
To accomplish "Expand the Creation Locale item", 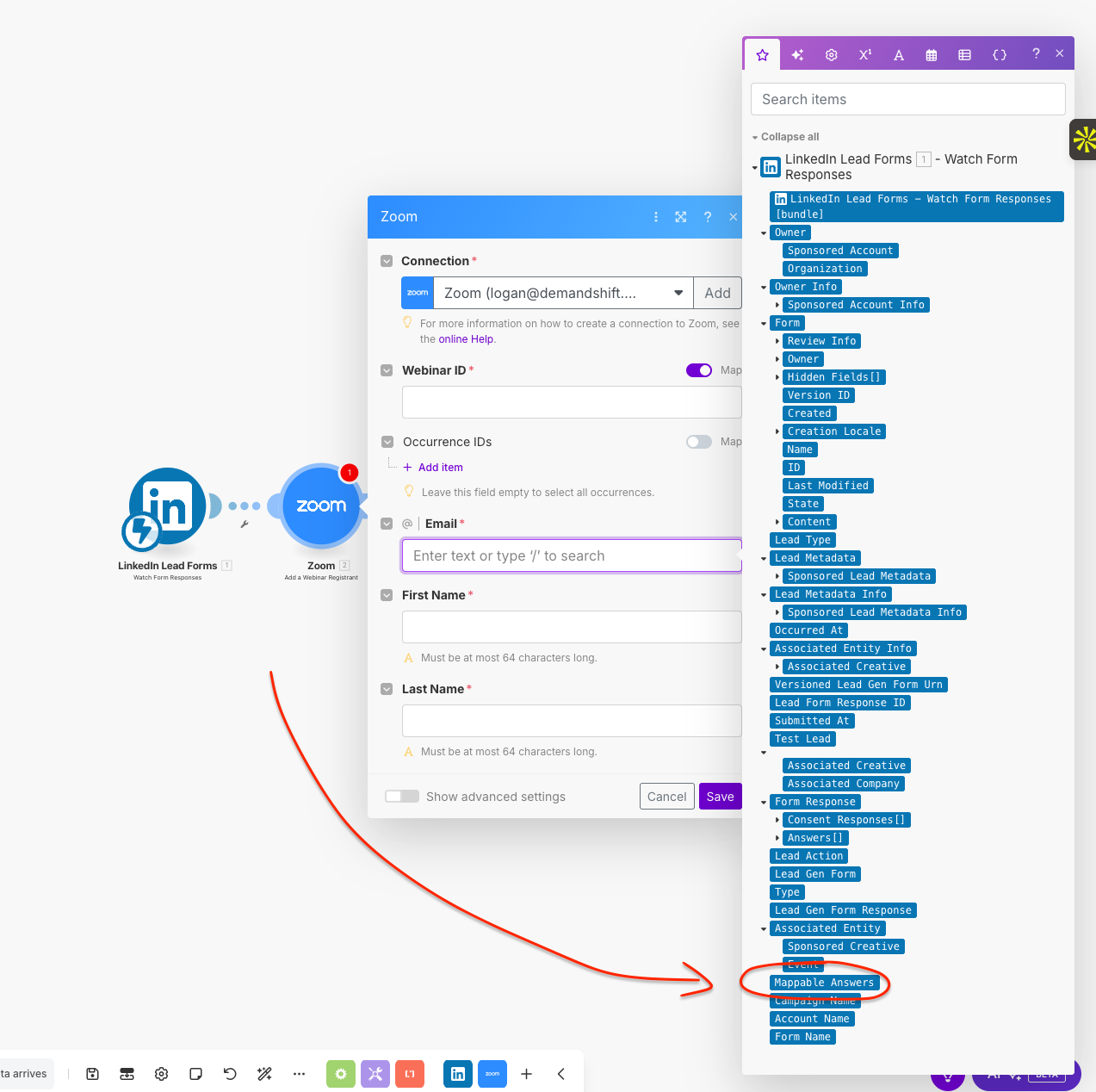I will tap(777, 431).
